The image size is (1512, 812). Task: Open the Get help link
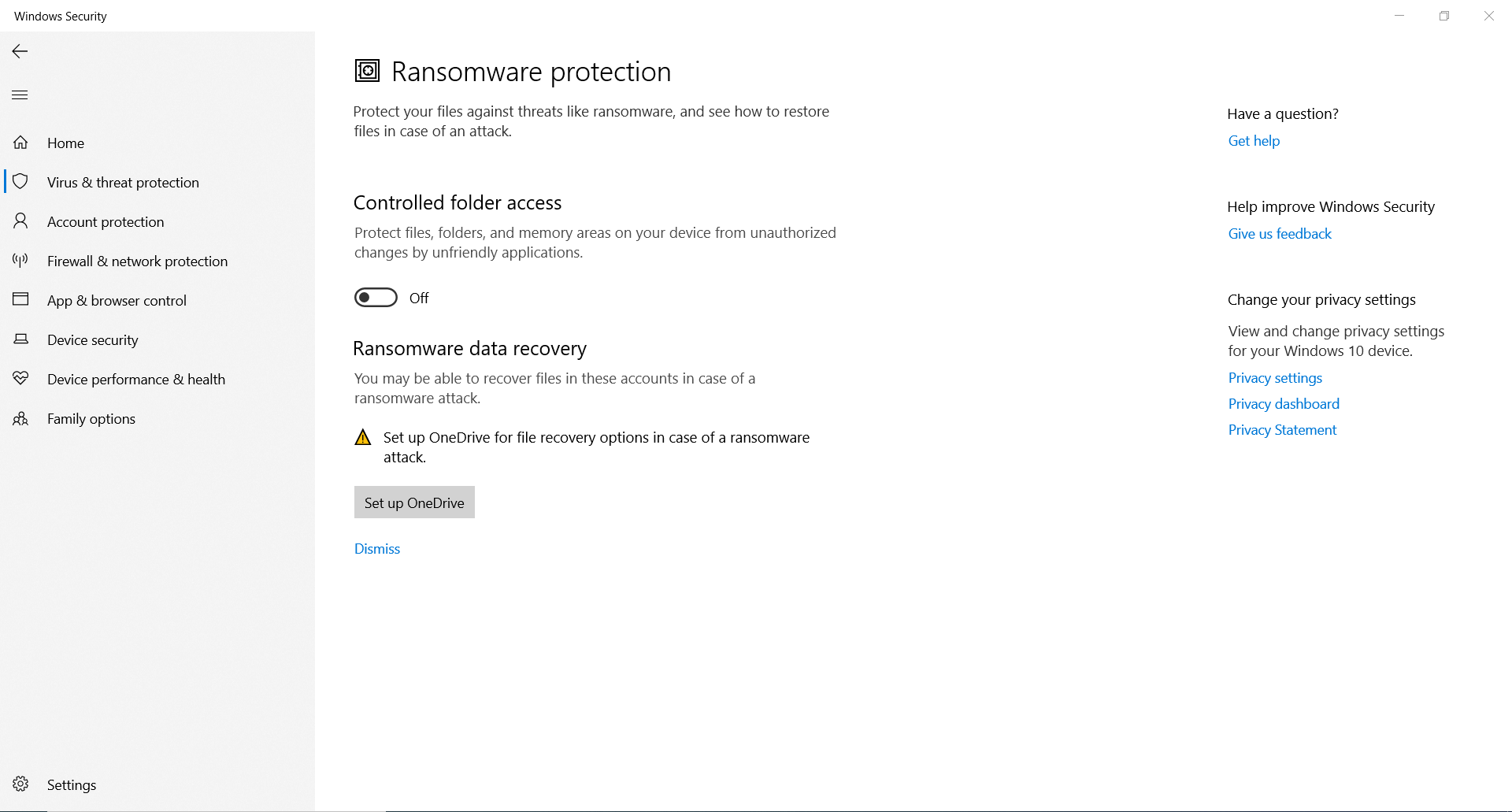coord(1254,141)
